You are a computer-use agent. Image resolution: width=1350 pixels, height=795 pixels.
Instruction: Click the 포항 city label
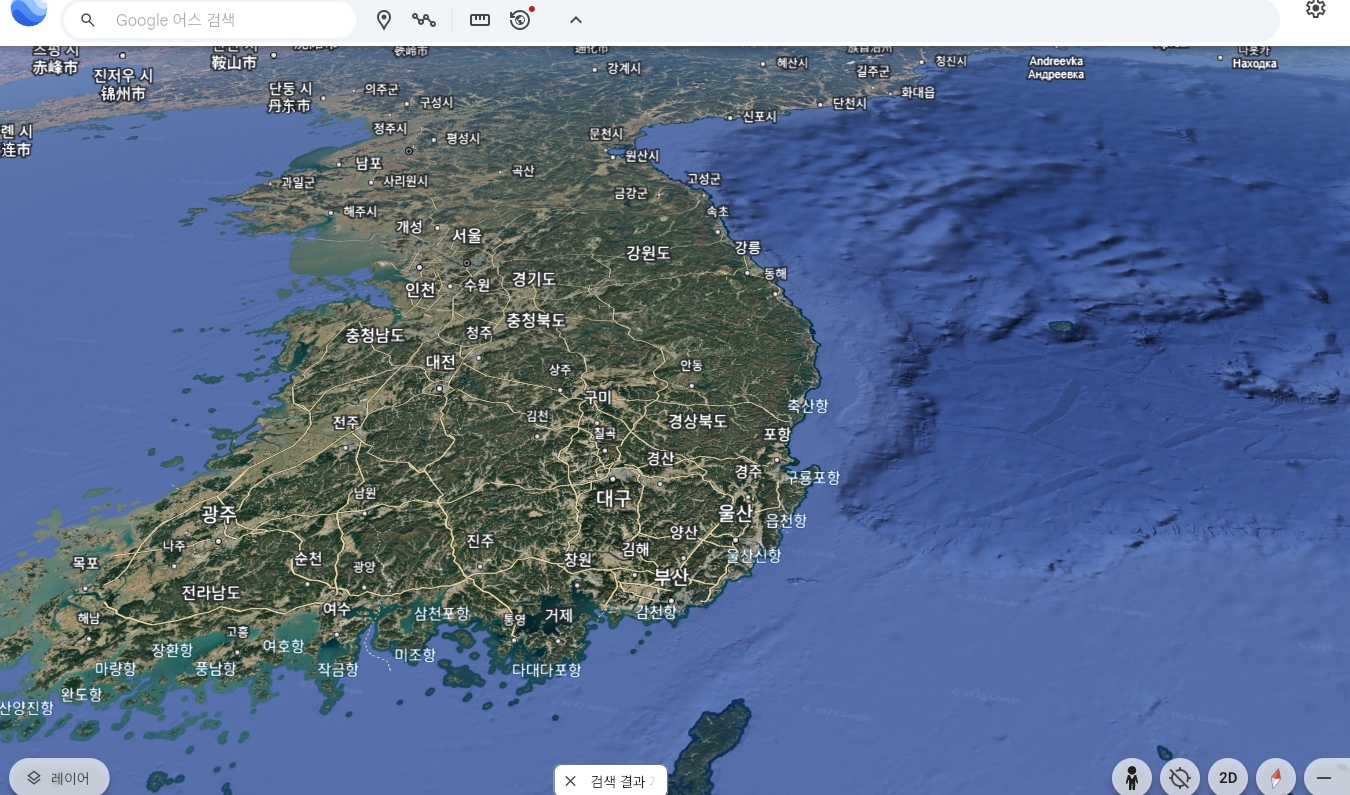coord(777,434)
